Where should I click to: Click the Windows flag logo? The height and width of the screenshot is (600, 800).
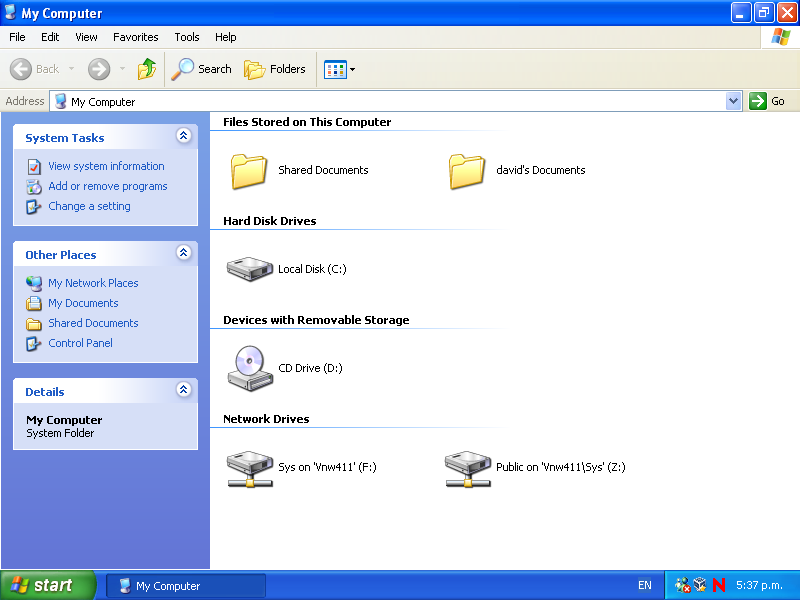tap(781, 37)
